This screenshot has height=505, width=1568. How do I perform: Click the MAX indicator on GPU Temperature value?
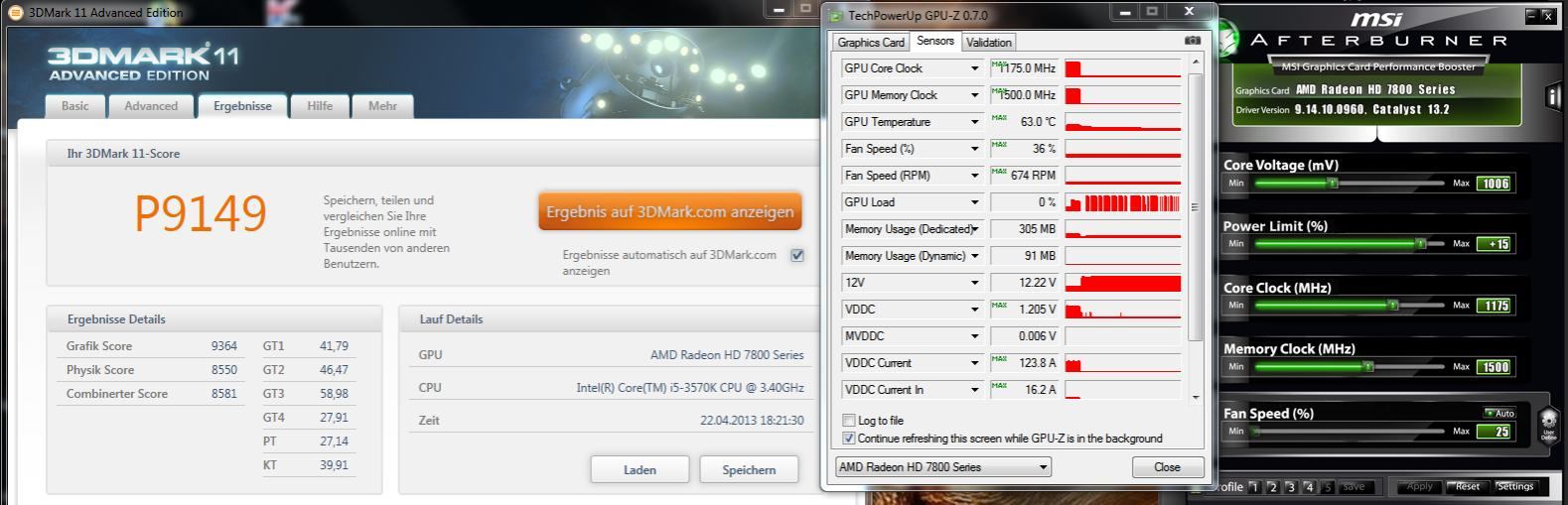(999, 118)
